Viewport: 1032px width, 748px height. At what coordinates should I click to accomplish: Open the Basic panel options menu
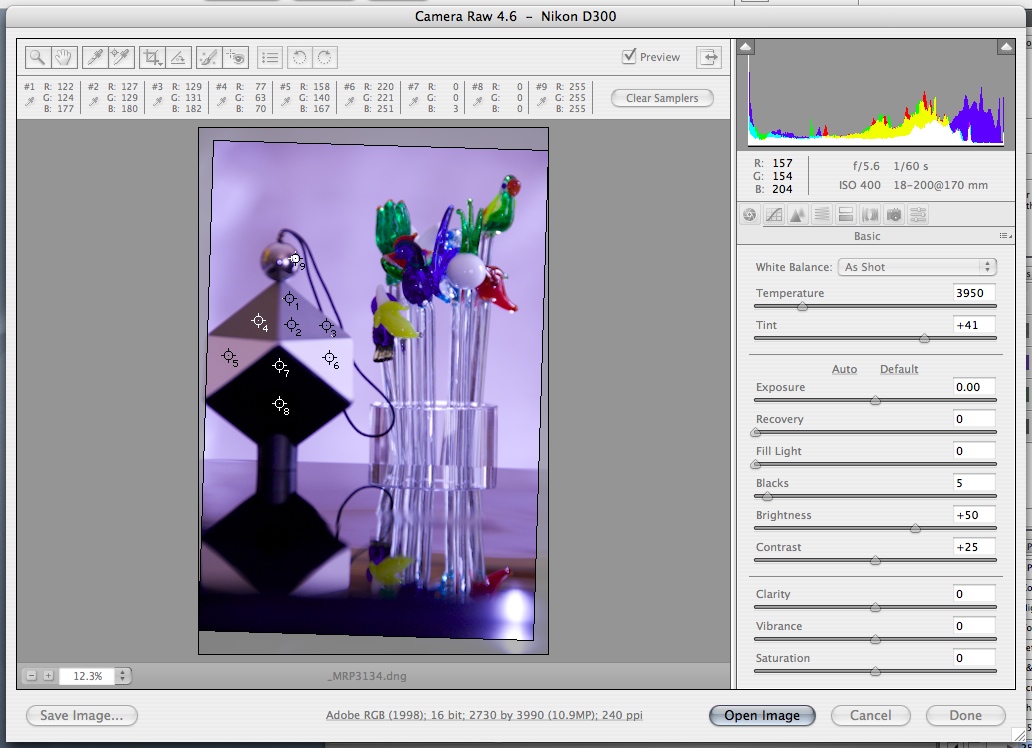tap(1004, 236)
